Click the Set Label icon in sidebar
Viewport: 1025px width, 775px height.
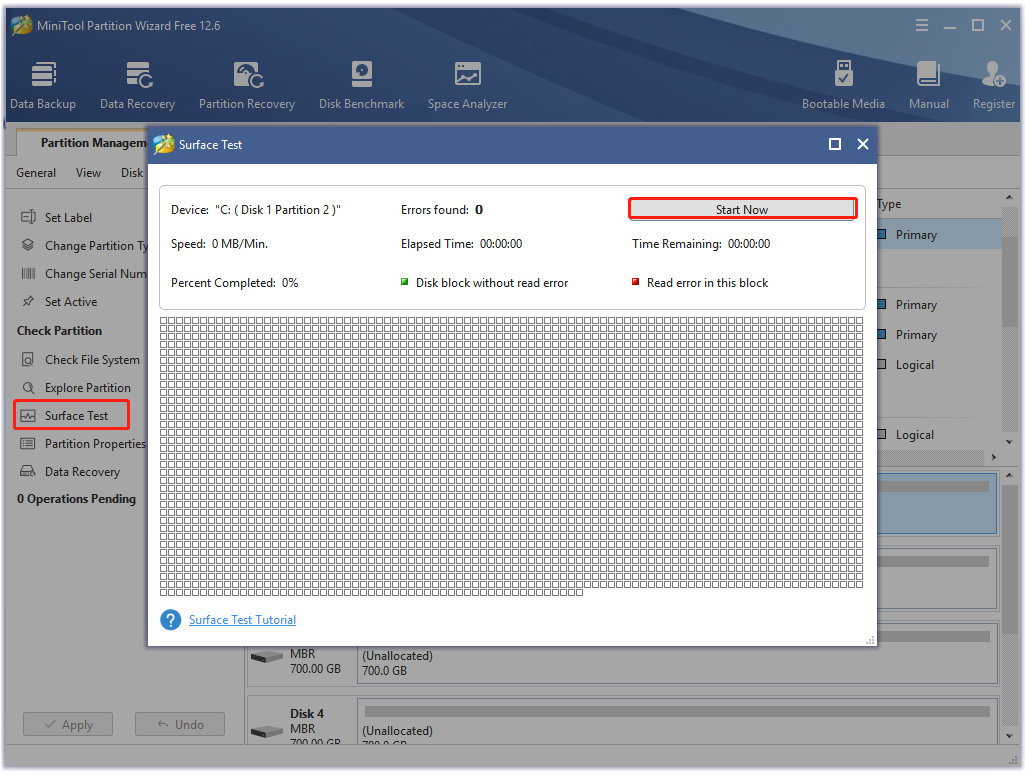pos(28,217)
